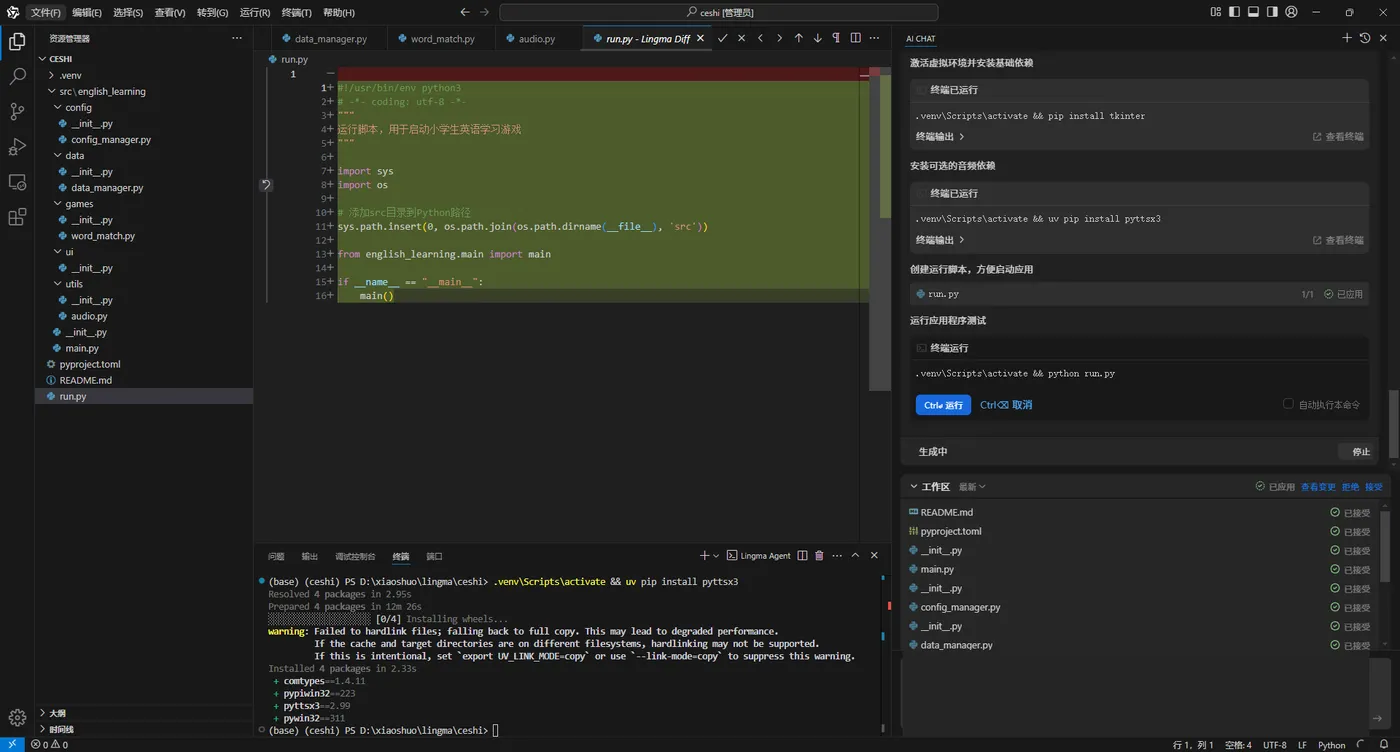Reject diff changes with the X icon

click(741, 38)
